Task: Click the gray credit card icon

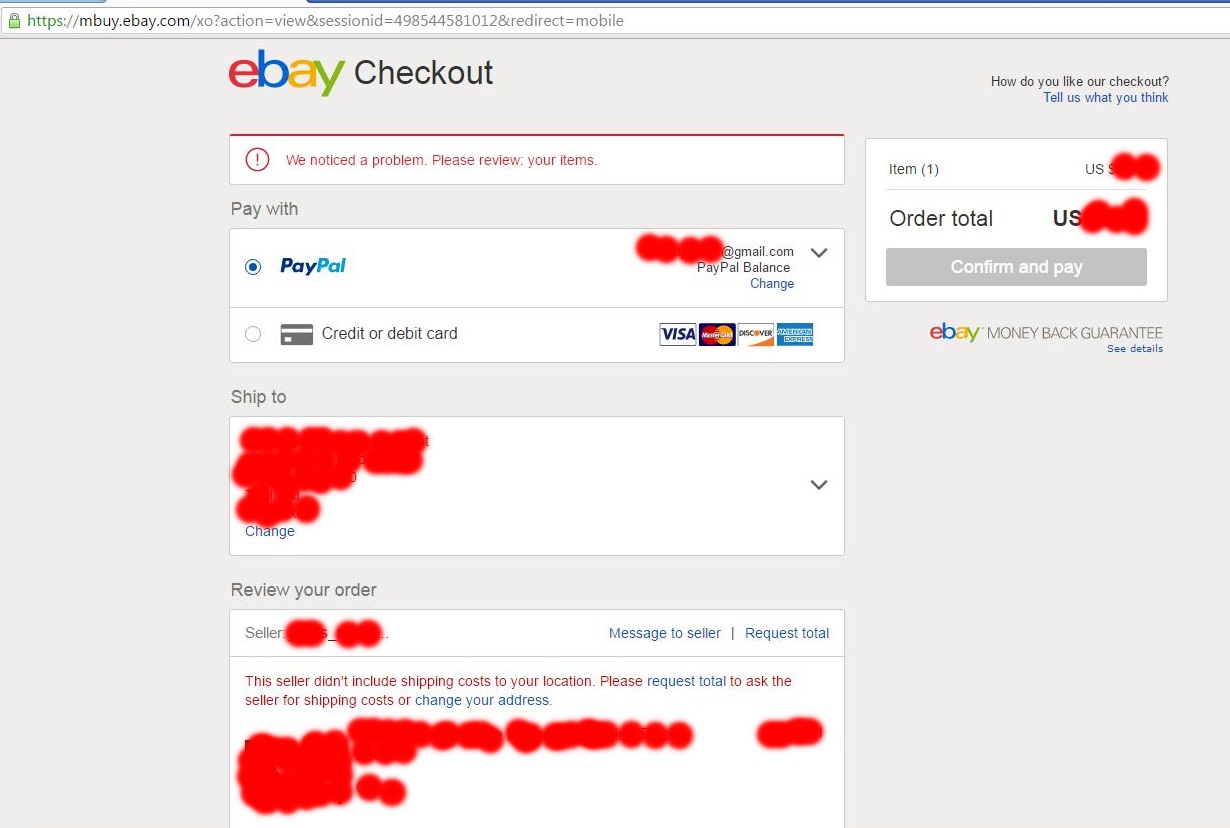Action: click(x=297, y=334)
